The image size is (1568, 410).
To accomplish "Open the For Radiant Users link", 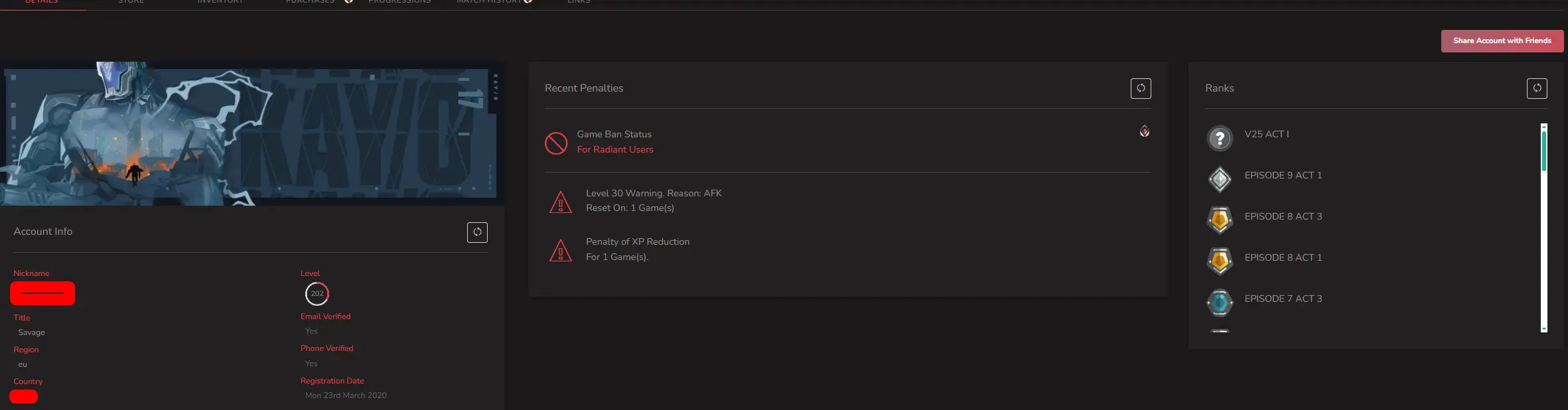I will [615, 150].
